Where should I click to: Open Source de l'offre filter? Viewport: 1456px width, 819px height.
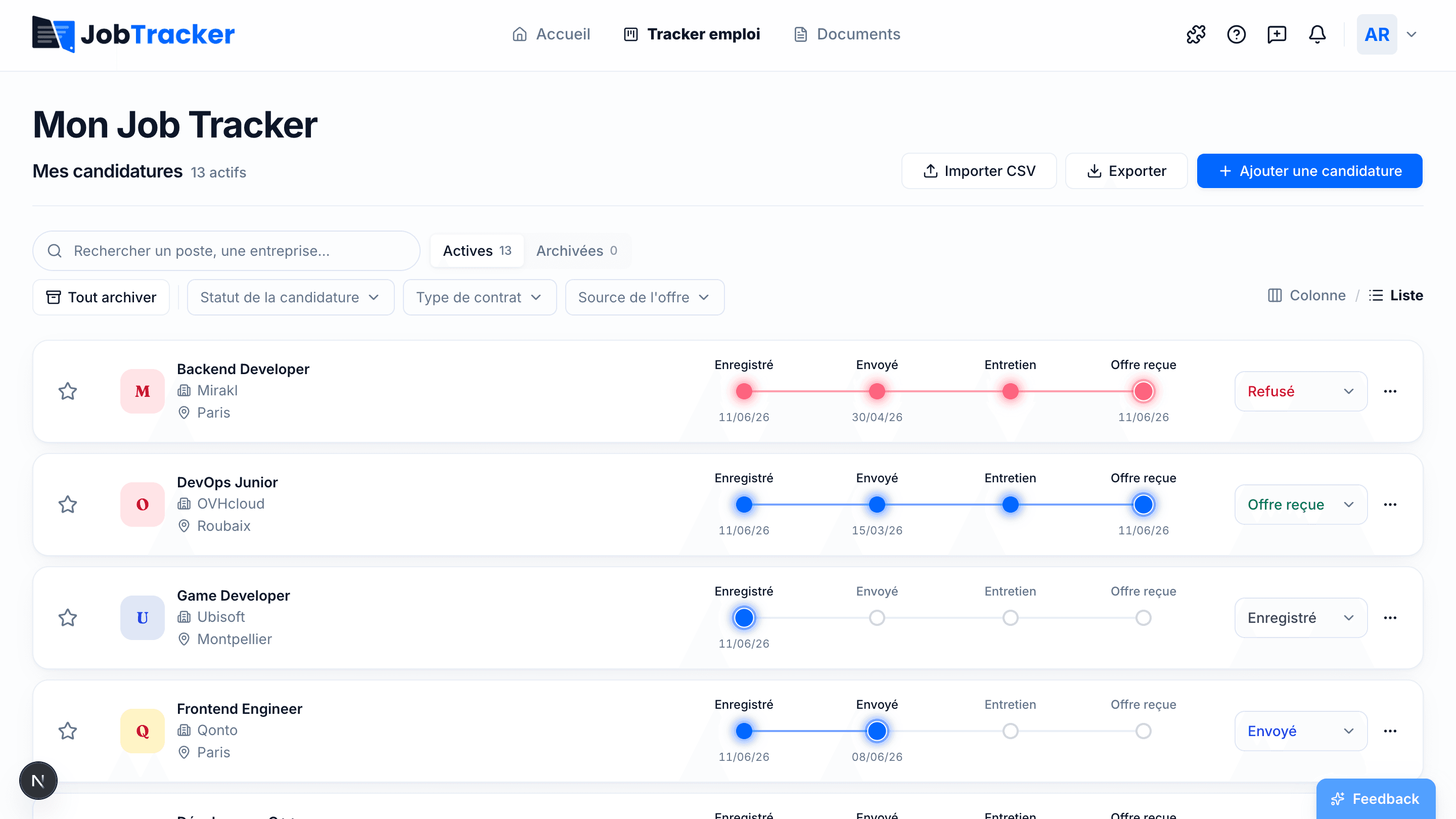tap(645, 297)
